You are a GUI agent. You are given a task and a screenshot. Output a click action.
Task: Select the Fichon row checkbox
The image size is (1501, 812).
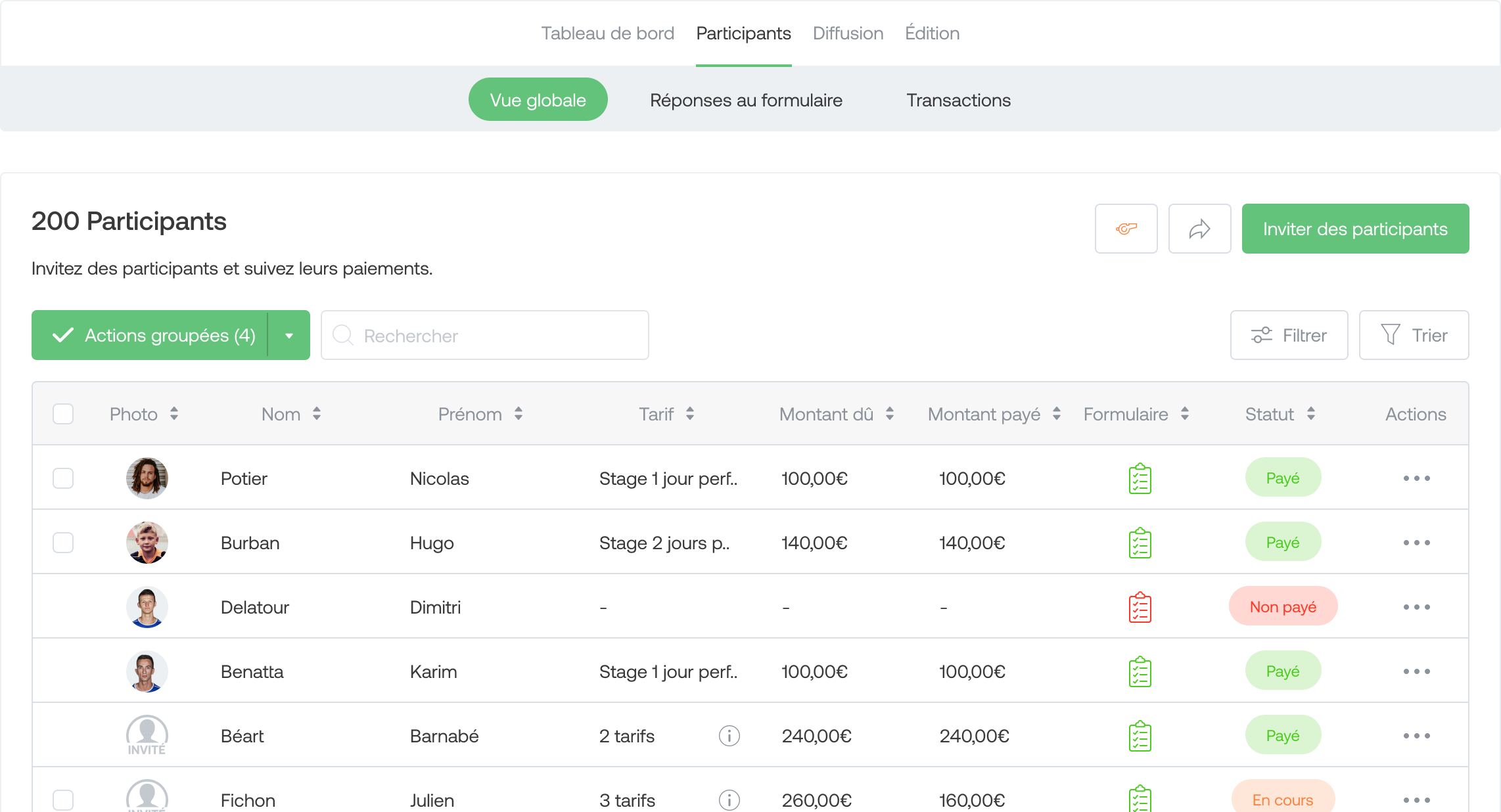click(63, 800)
